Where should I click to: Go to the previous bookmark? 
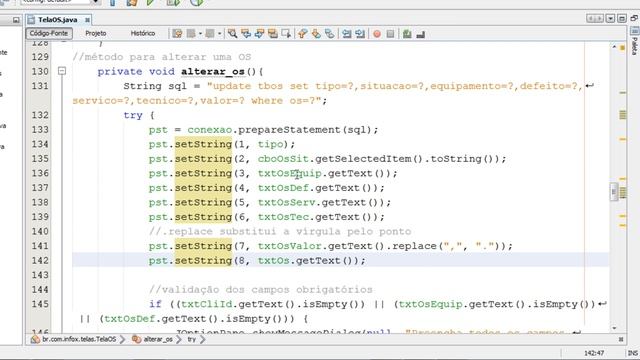[x=302, y=33]
